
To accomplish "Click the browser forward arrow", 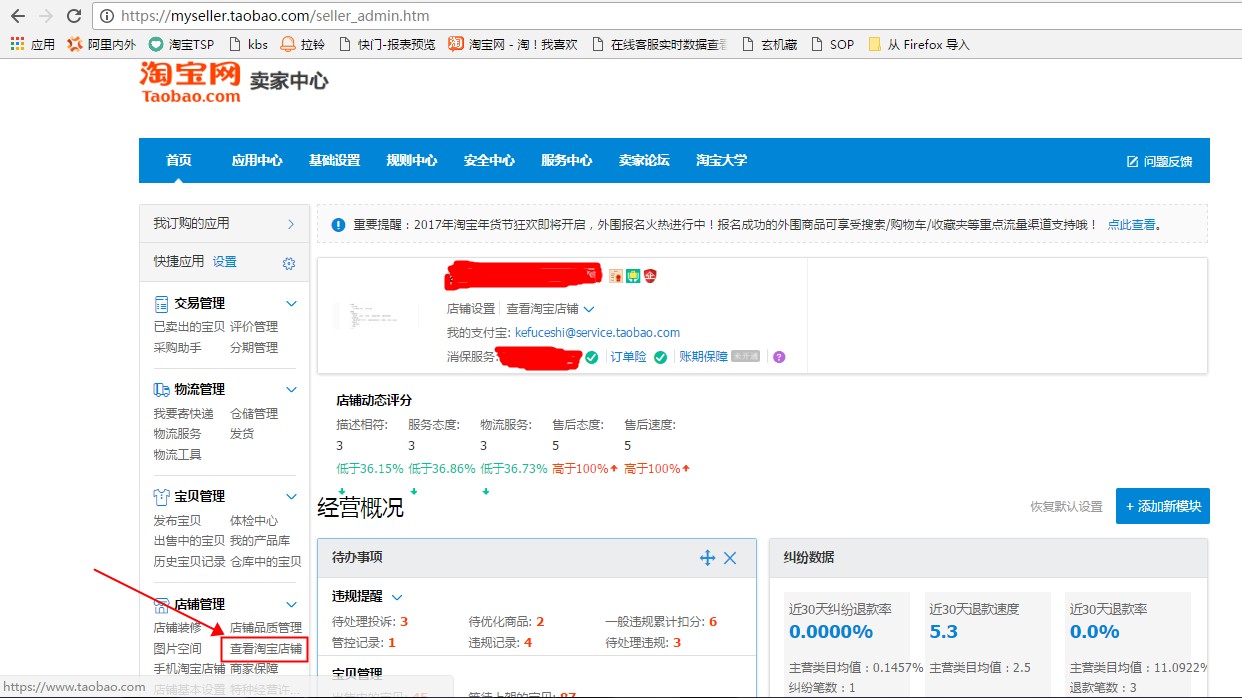I will 46,16.
